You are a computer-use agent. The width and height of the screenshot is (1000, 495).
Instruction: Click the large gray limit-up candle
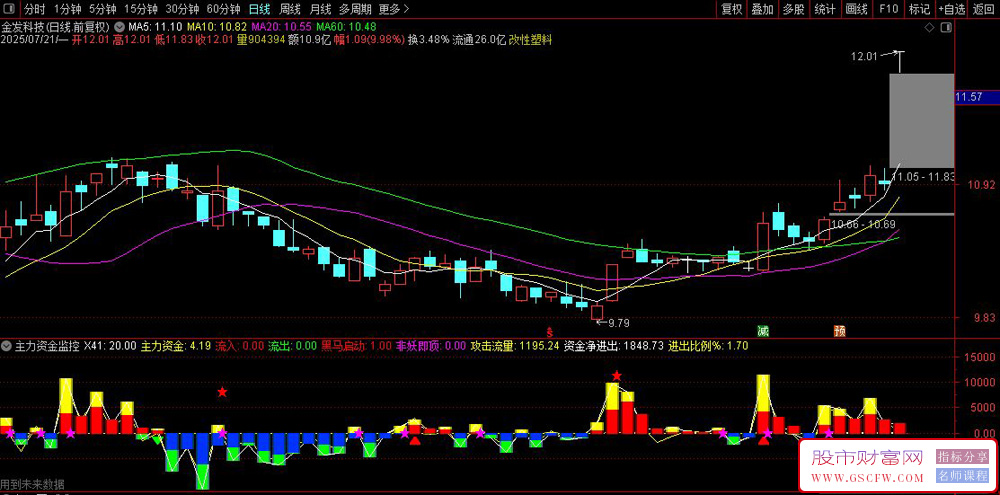(x=921, y=121)
